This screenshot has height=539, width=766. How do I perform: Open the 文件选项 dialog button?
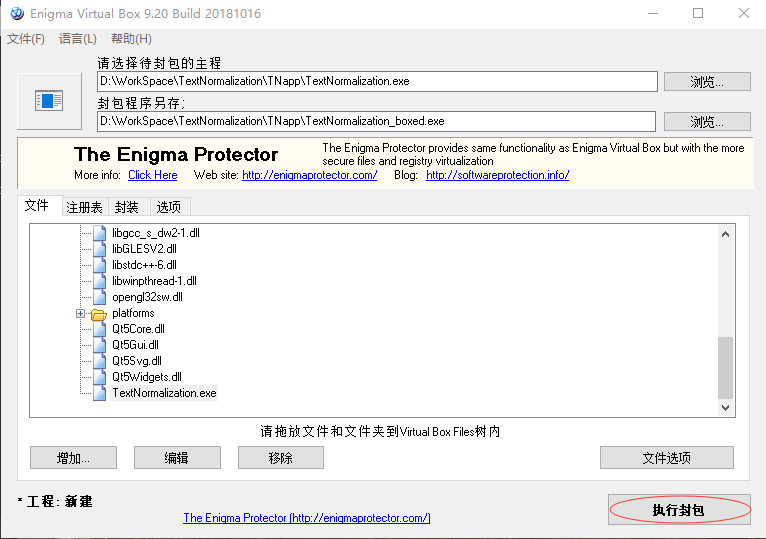[667, 458]
